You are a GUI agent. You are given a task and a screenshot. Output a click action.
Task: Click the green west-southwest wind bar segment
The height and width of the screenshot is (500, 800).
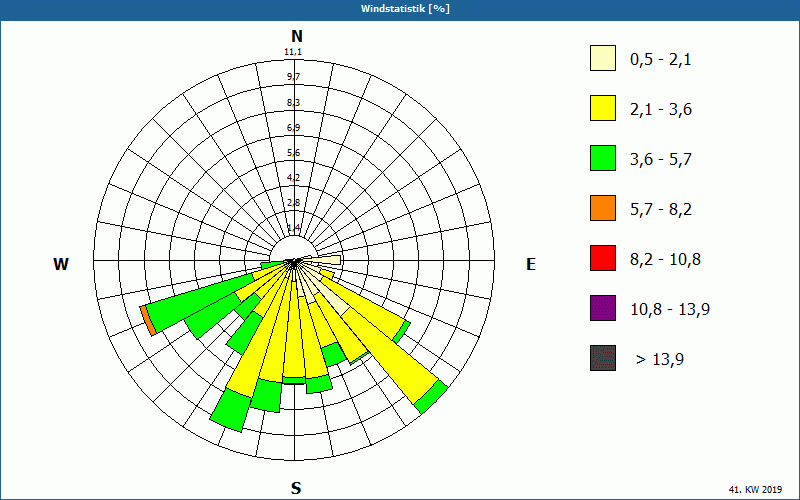coord(199,304)
